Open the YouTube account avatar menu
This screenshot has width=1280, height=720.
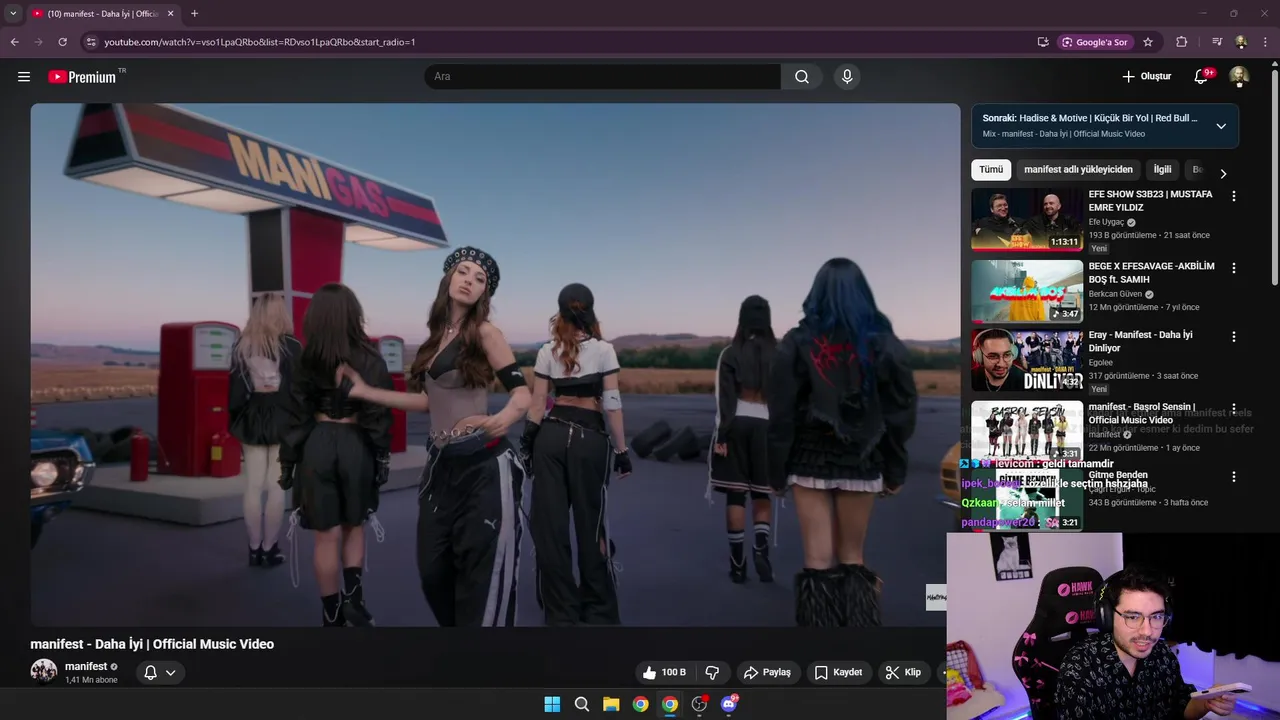pos(1239,76)
